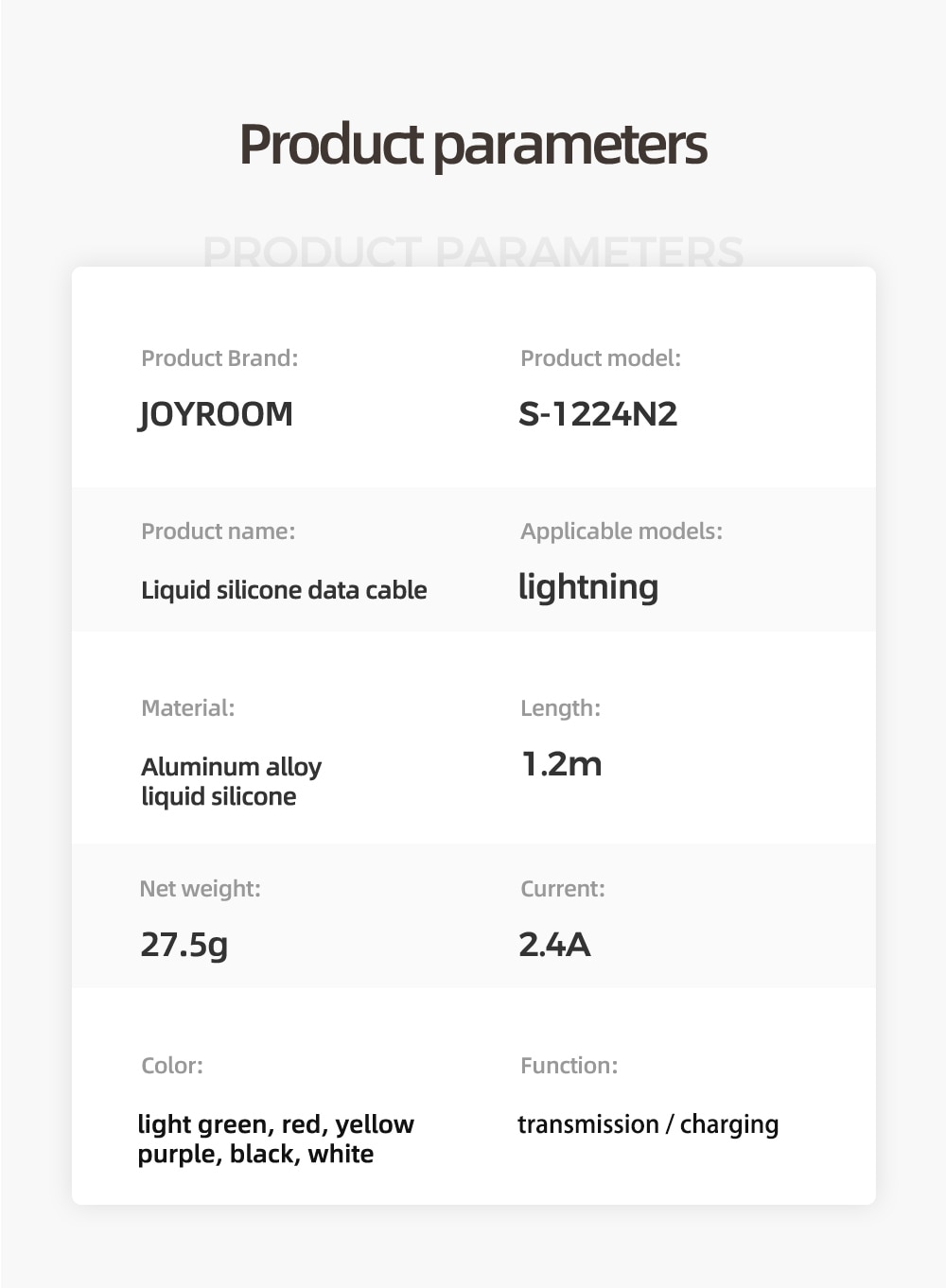Image resolution: width=946 pixels, height=1288 pixels.
Task: Select the Applicable models label
Action: (622, 532)
